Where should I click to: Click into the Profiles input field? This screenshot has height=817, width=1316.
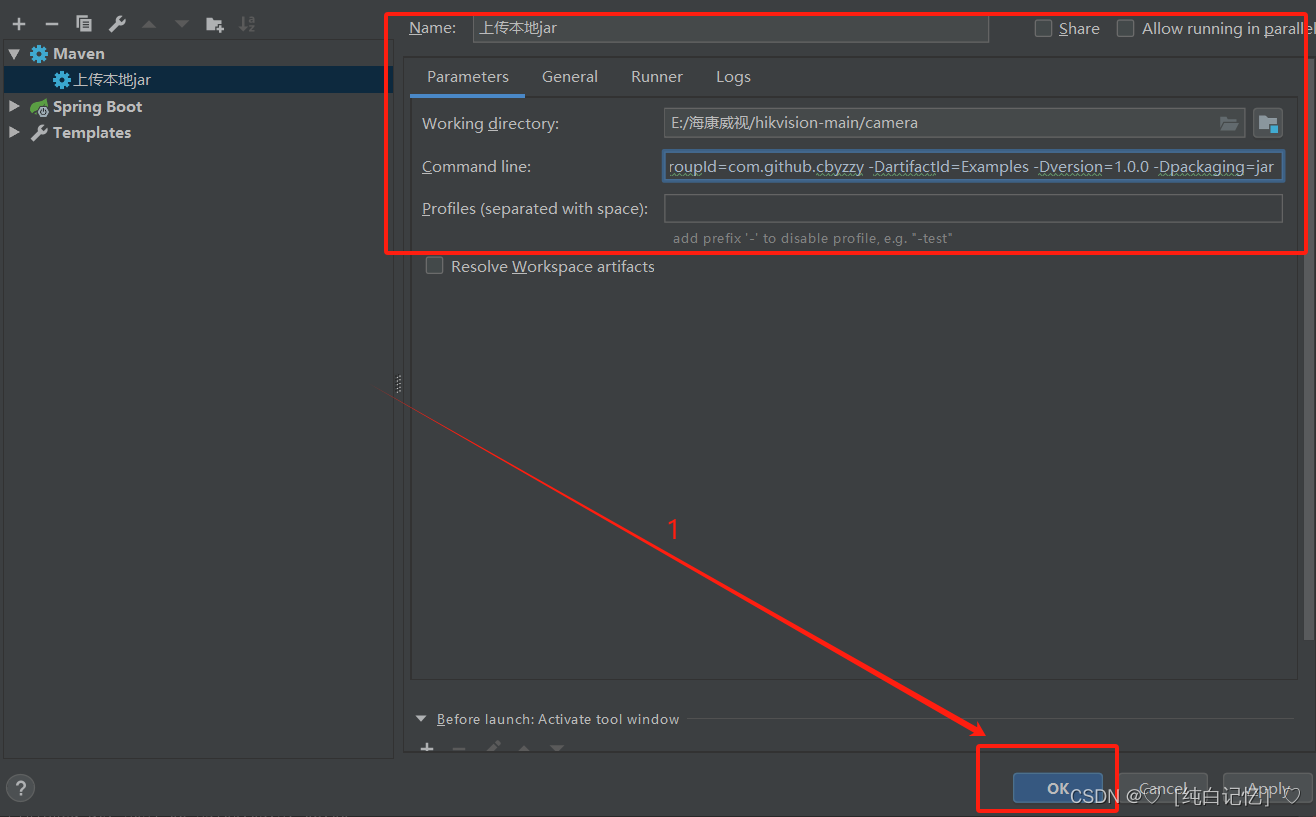[x=973, y=208]
